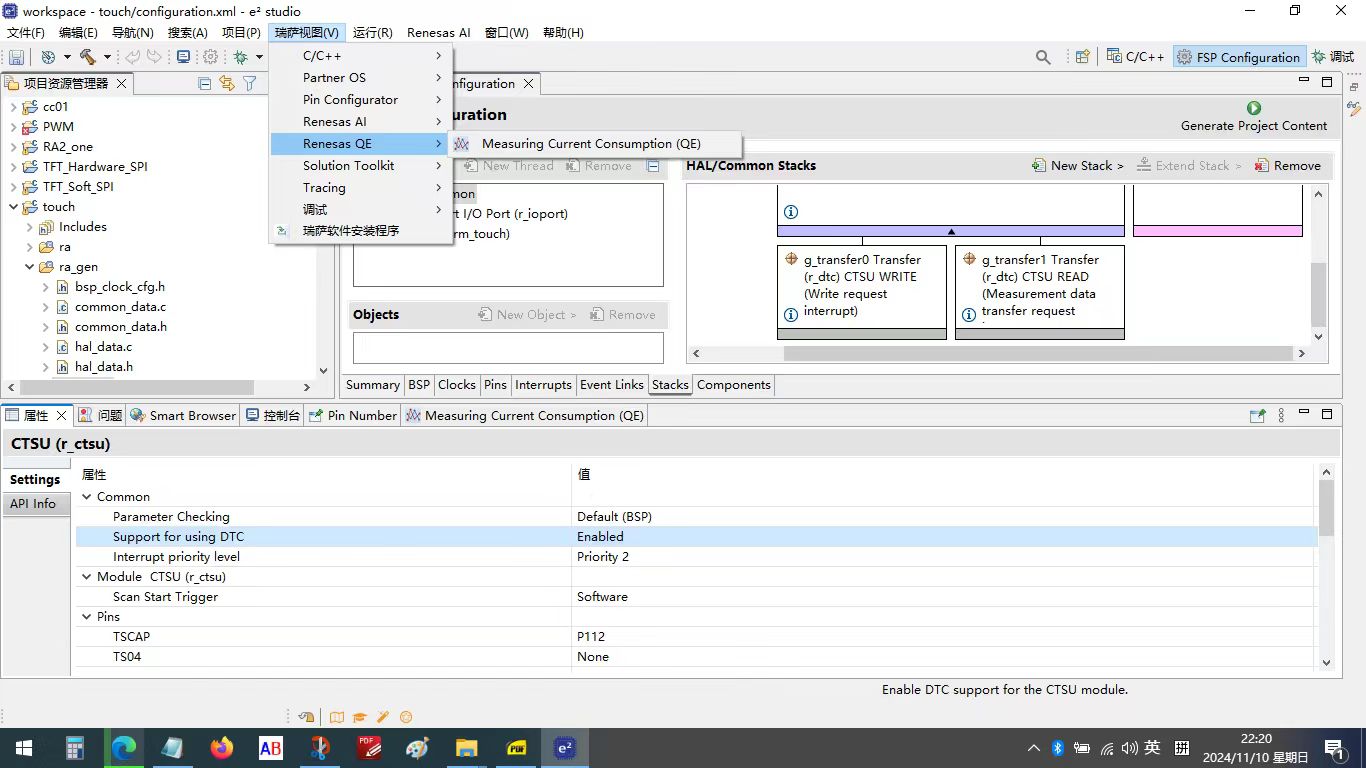Open File Explorer folder icon on taskbar

tap(466, 747)
